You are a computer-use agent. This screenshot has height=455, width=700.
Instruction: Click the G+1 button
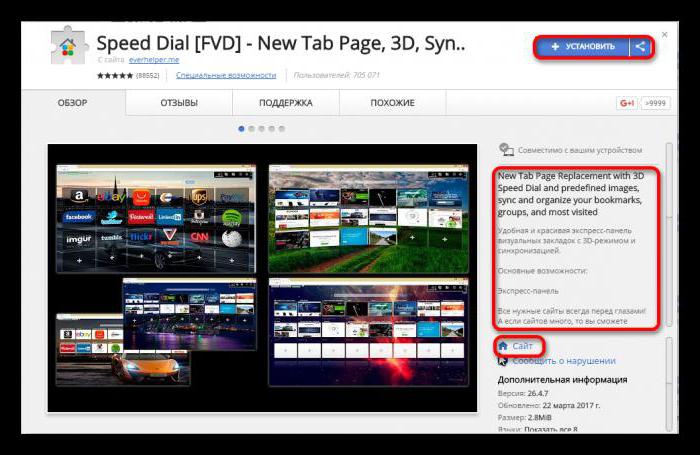tap(627, 103)
